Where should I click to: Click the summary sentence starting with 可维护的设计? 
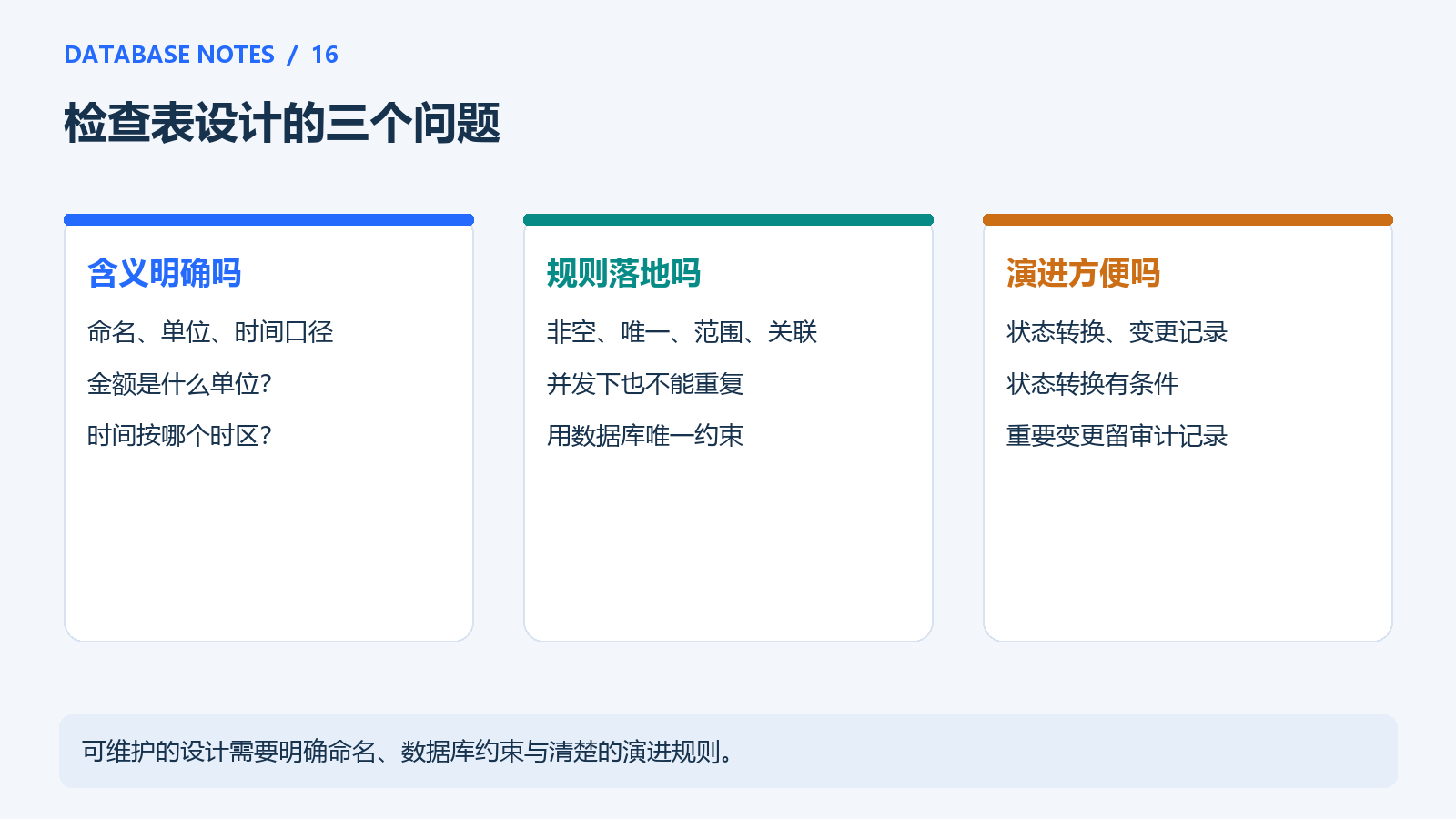(x=409, y=752)
